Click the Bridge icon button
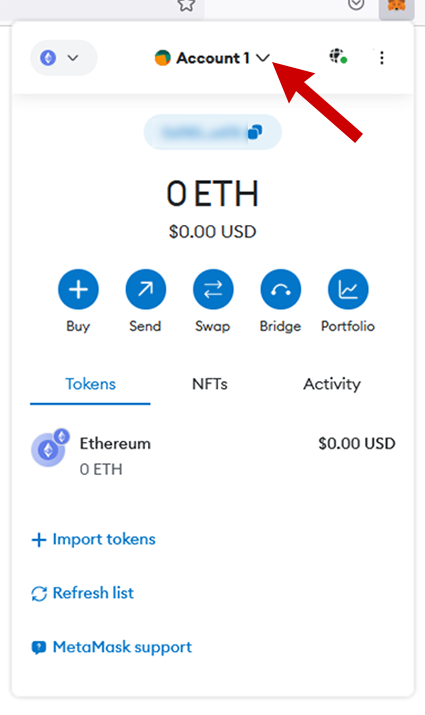Image resolution: width=425 pixels, height=715 pixels. click(280, 290)
